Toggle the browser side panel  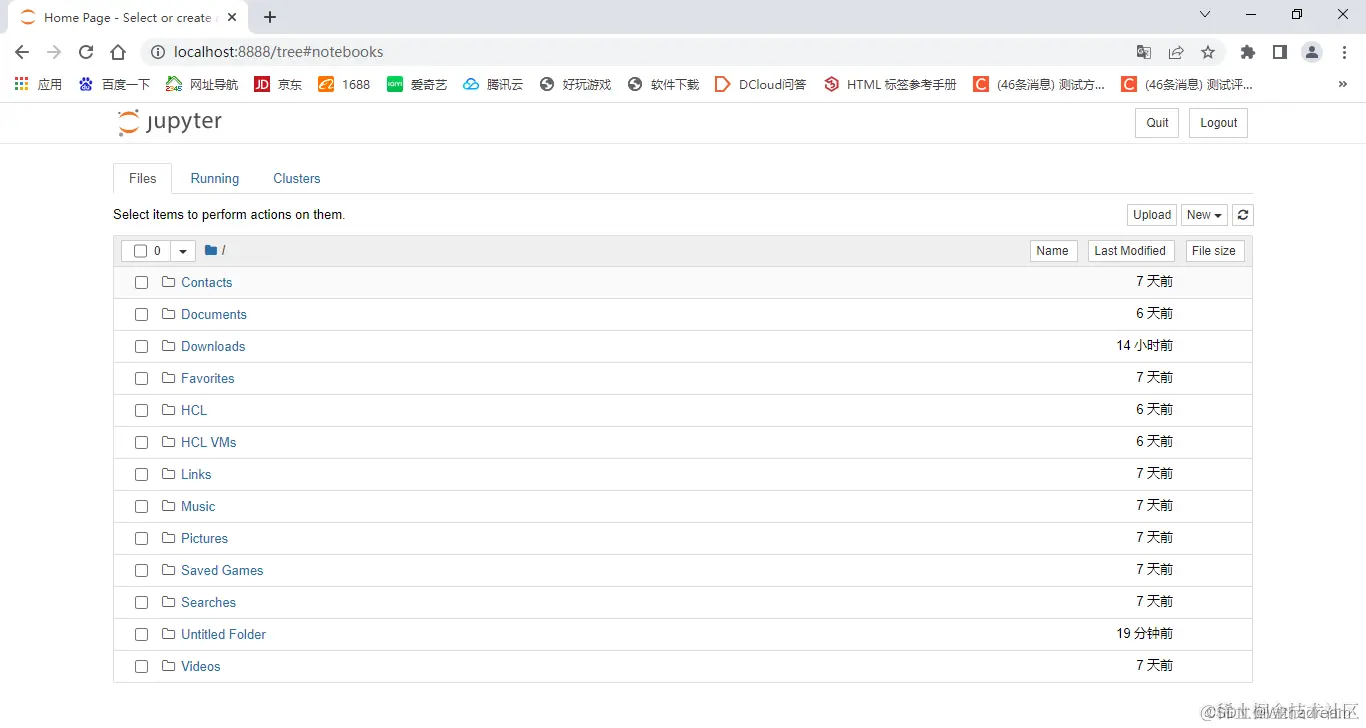1279,52
